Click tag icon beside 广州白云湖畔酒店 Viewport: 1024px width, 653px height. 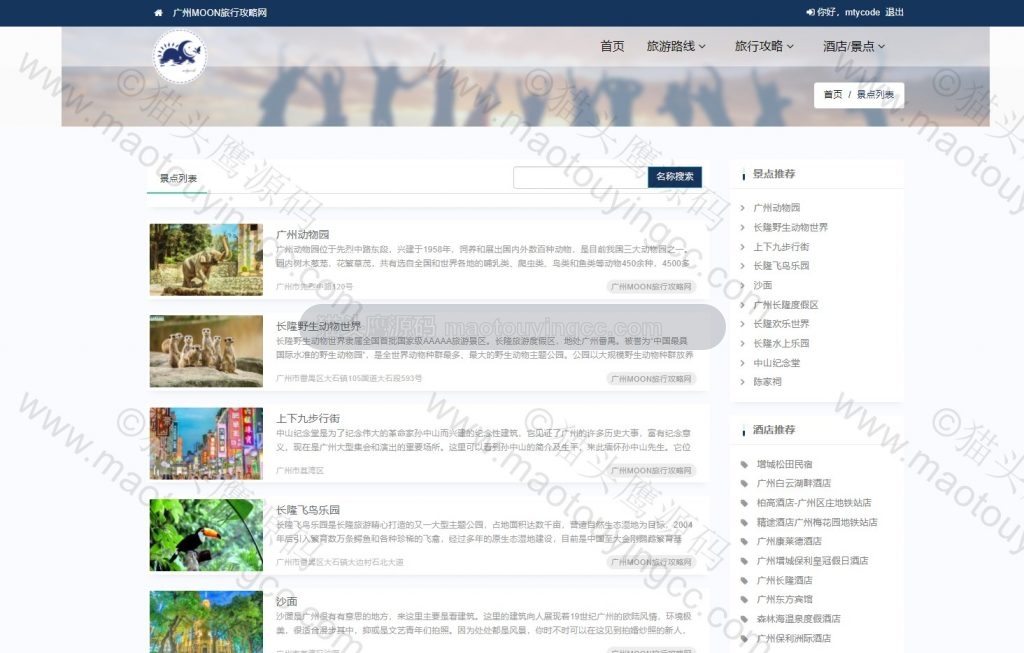744,483
